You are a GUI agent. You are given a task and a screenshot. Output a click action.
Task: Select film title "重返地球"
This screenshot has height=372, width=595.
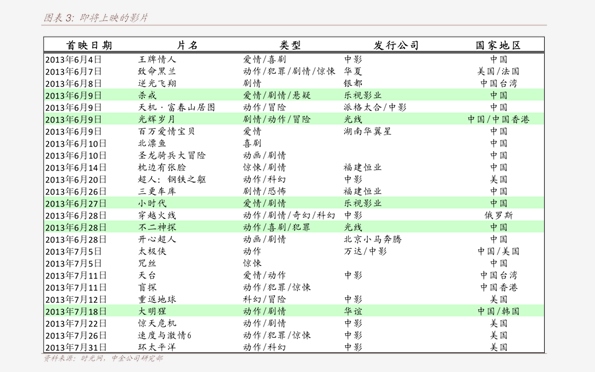coord(157,299)
